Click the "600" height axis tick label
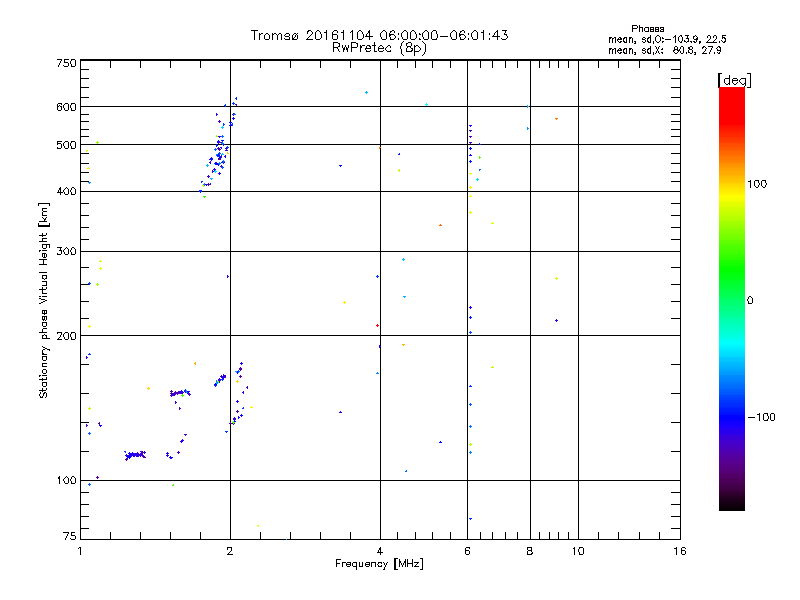 67,107
